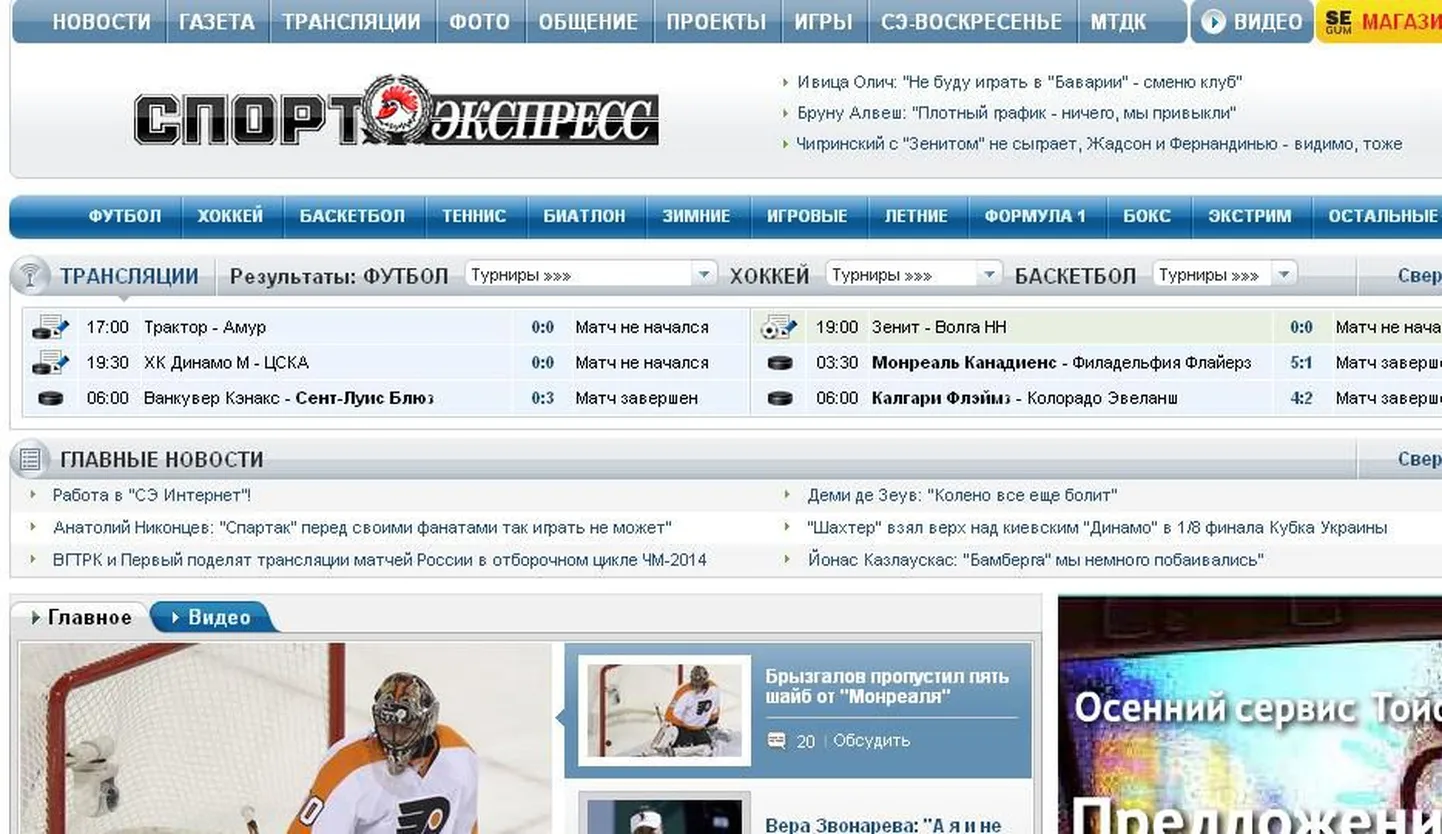The height and width of the screenshot is (834, 1442).
Task: Collapse the ТРАНСЛЯЦИИ section via Свернуть
Action: point(1419,276)
